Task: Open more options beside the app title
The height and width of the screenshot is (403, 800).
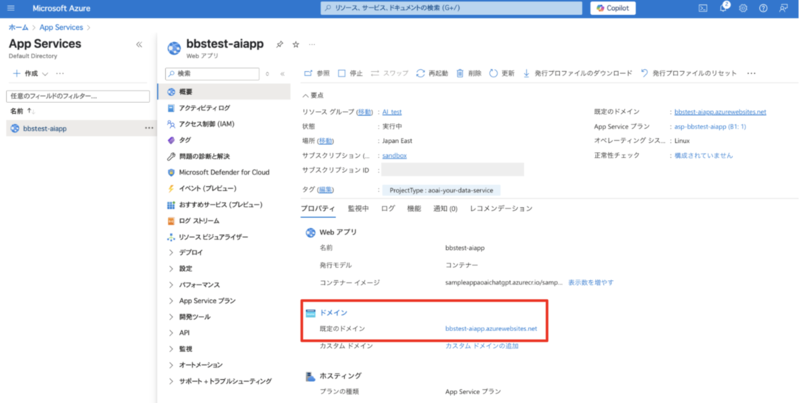Action: tap(312, 44)
